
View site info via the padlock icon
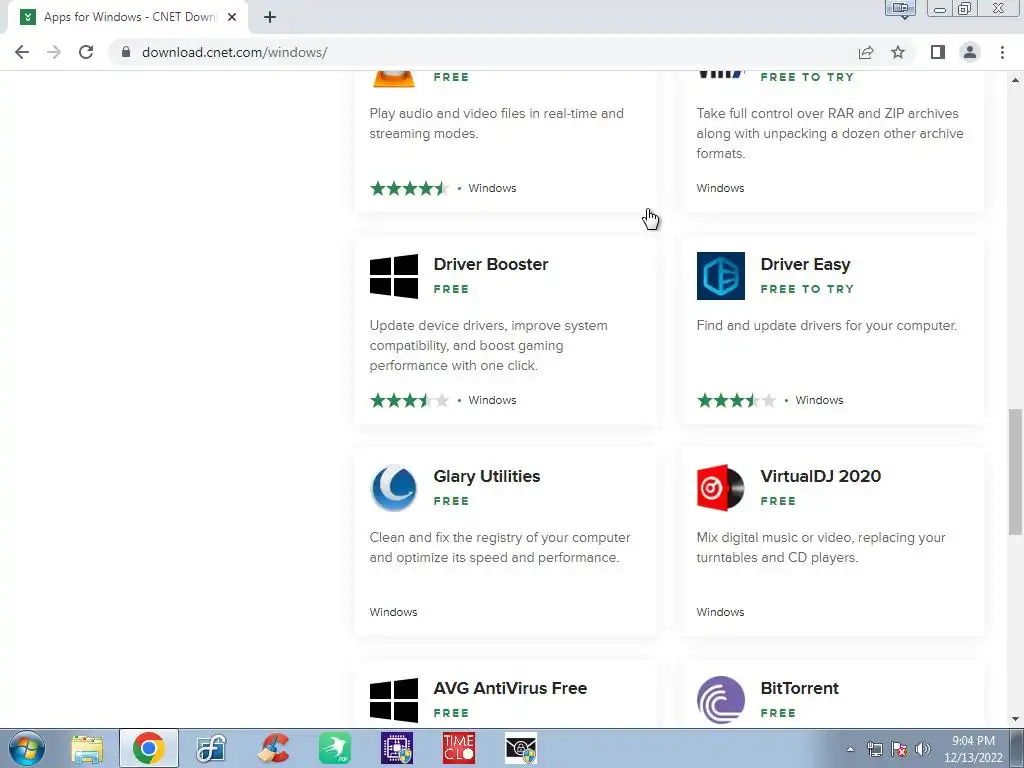point(126,52)
